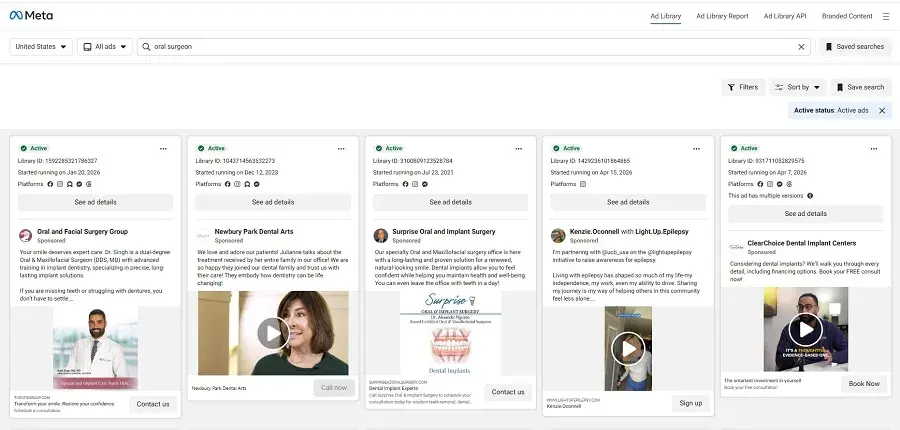Open the Ad Library API tab

(785, 16)
